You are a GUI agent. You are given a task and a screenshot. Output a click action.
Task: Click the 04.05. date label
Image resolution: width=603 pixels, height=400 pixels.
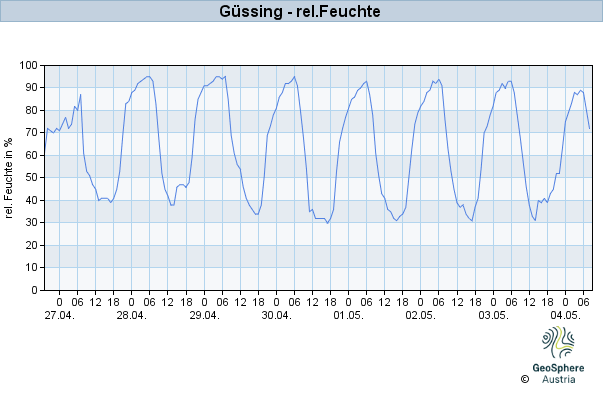click(565, 315)
